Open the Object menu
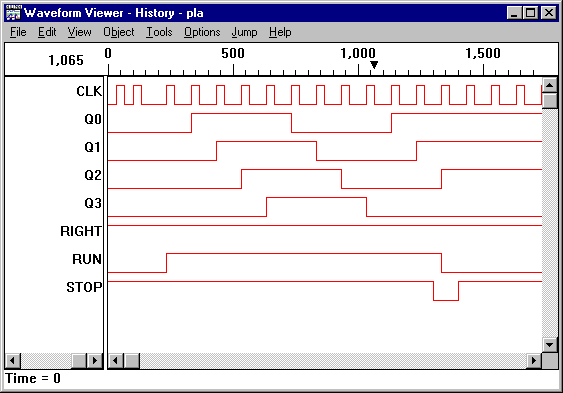The width and height of the screenshot is (563, 393). pyautogui.click(x=118, y=32)
